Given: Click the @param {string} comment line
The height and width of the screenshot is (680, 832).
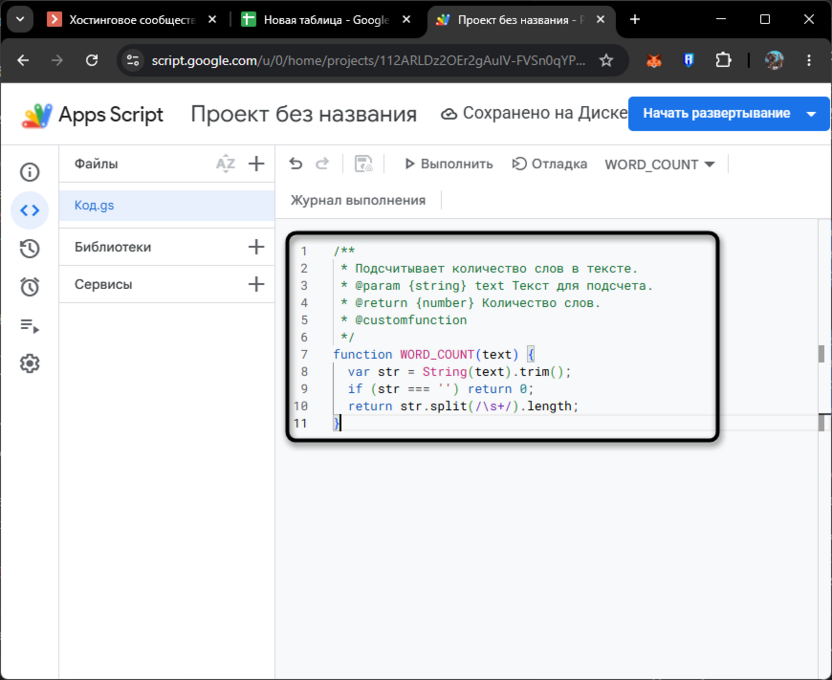Looking at the screenshot, I should pyautogui.click(x=497, y=286).
